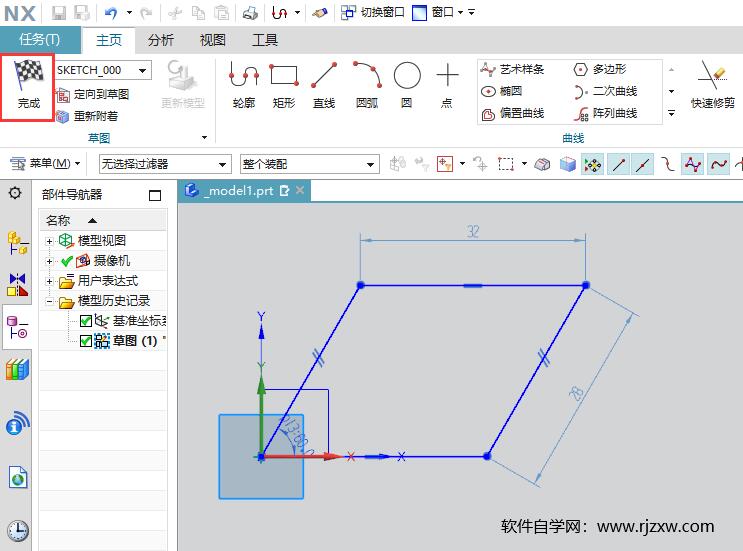Save the file with the floppy icon
The height and width of the screenshot is (551, 743).
[x=59, y=13]
